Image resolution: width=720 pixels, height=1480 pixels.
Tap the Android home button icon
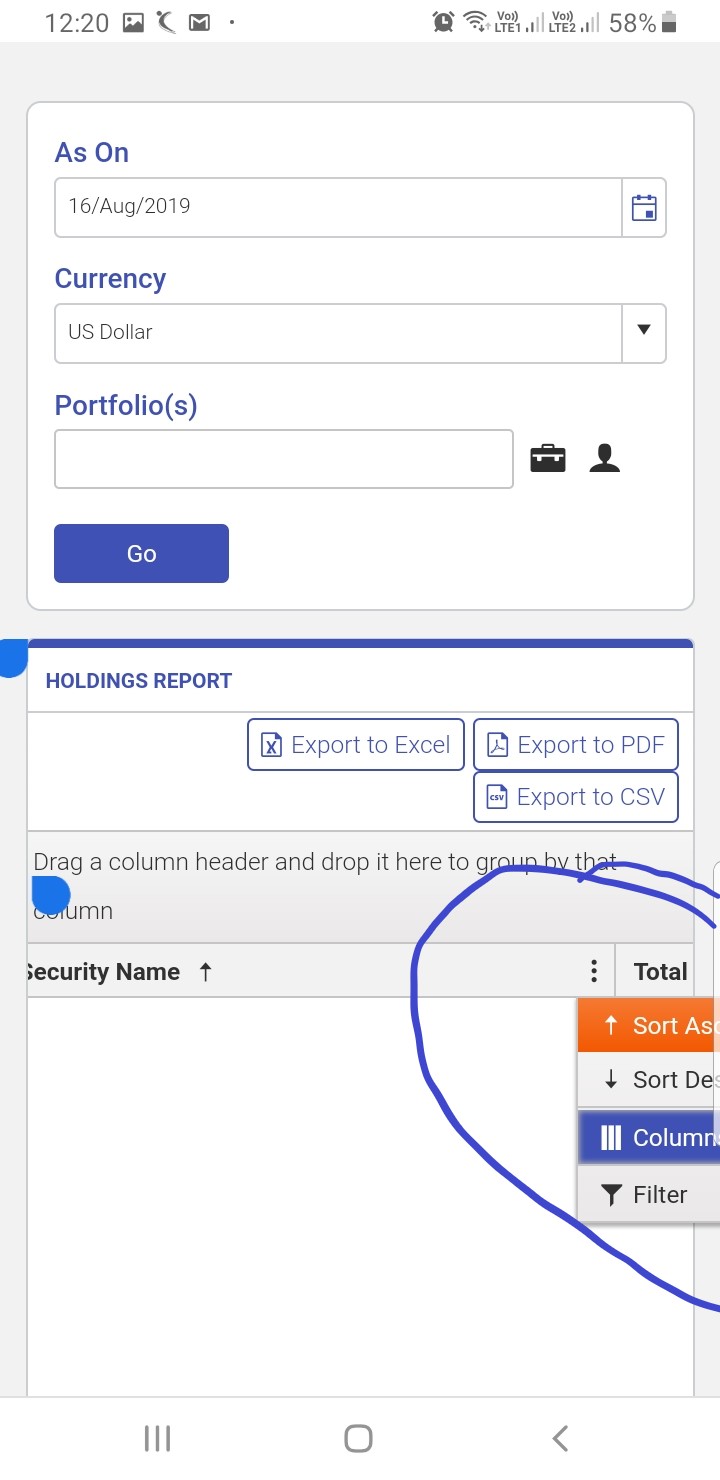pos(358,1438)
